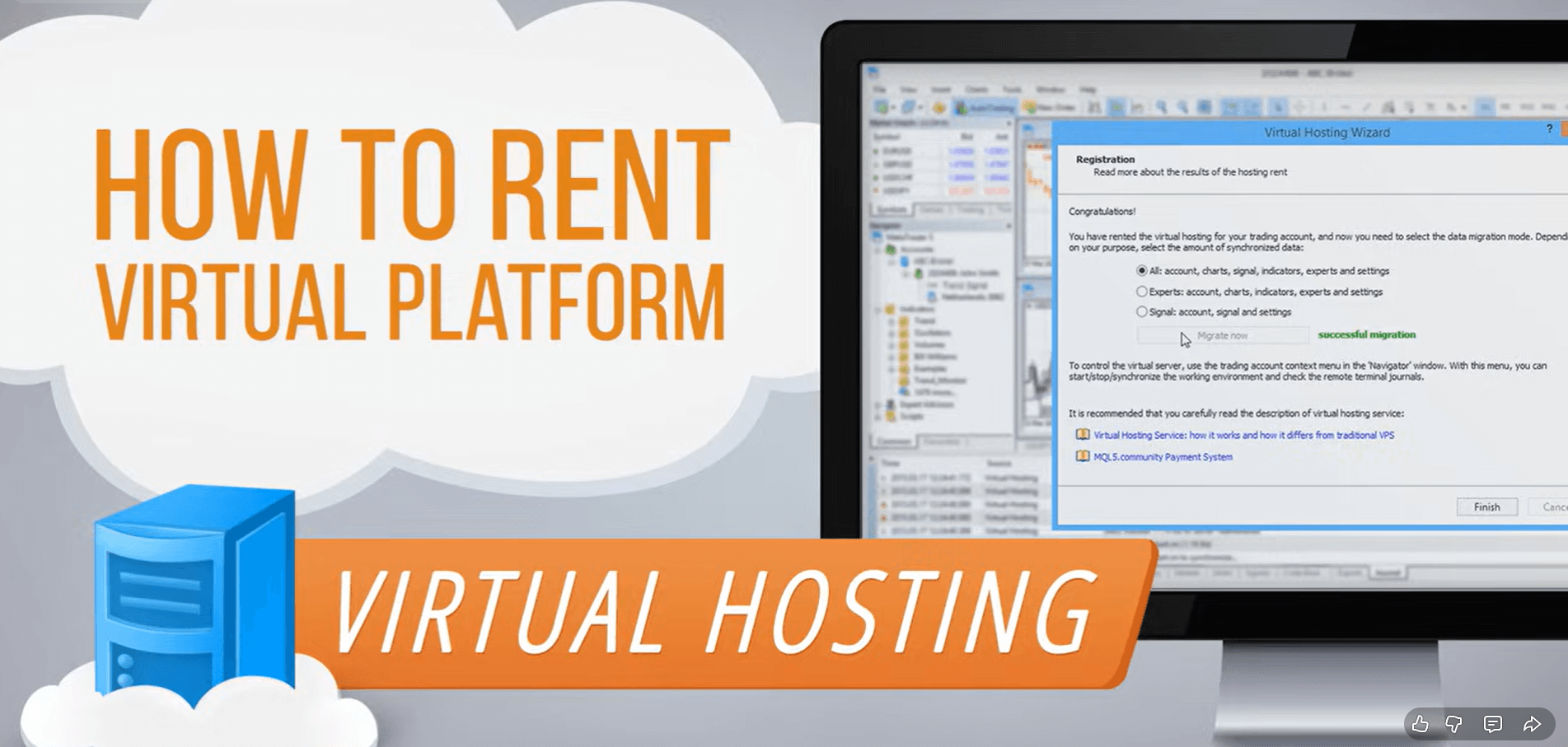
Task: Click the zoom in magnifier toolbar icon
Action: coord(1161,107)
